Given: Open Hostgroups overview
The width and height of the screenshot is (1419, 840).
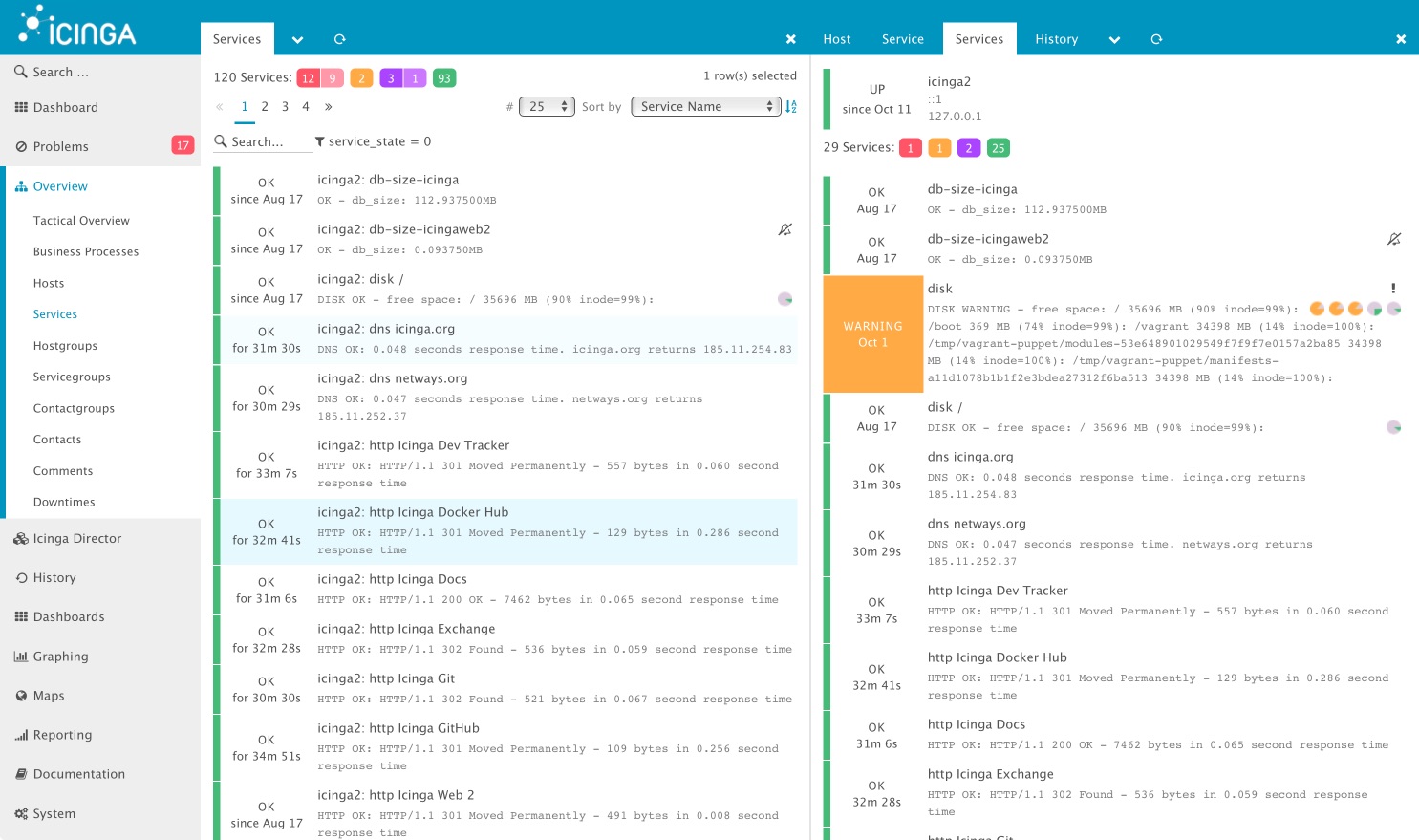Looking at the screenshot, I should click(65, 346).
